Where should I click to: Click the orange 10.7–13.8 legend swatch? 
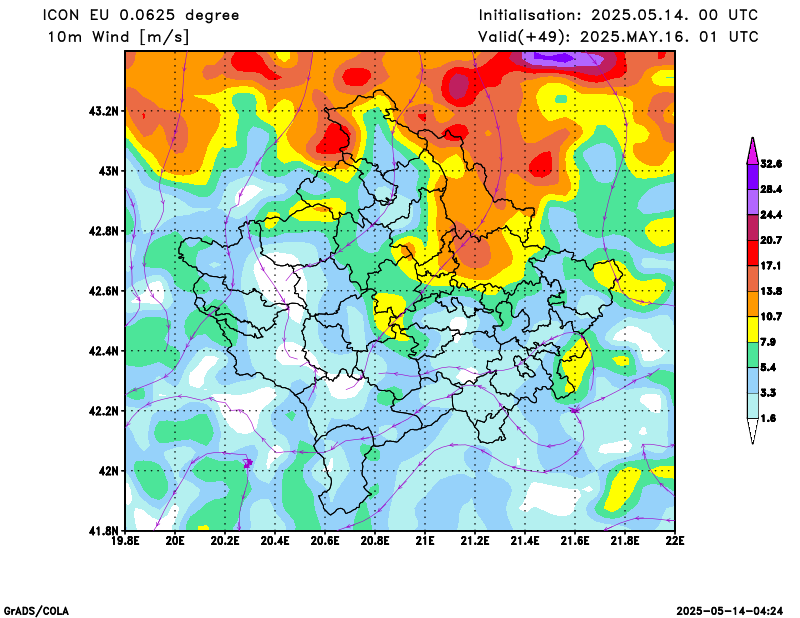(x=753, y=304)
